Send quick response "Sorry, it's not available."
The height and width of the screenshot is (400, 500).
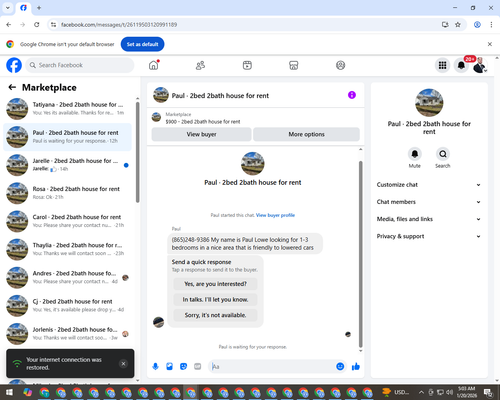coord(215,315)
